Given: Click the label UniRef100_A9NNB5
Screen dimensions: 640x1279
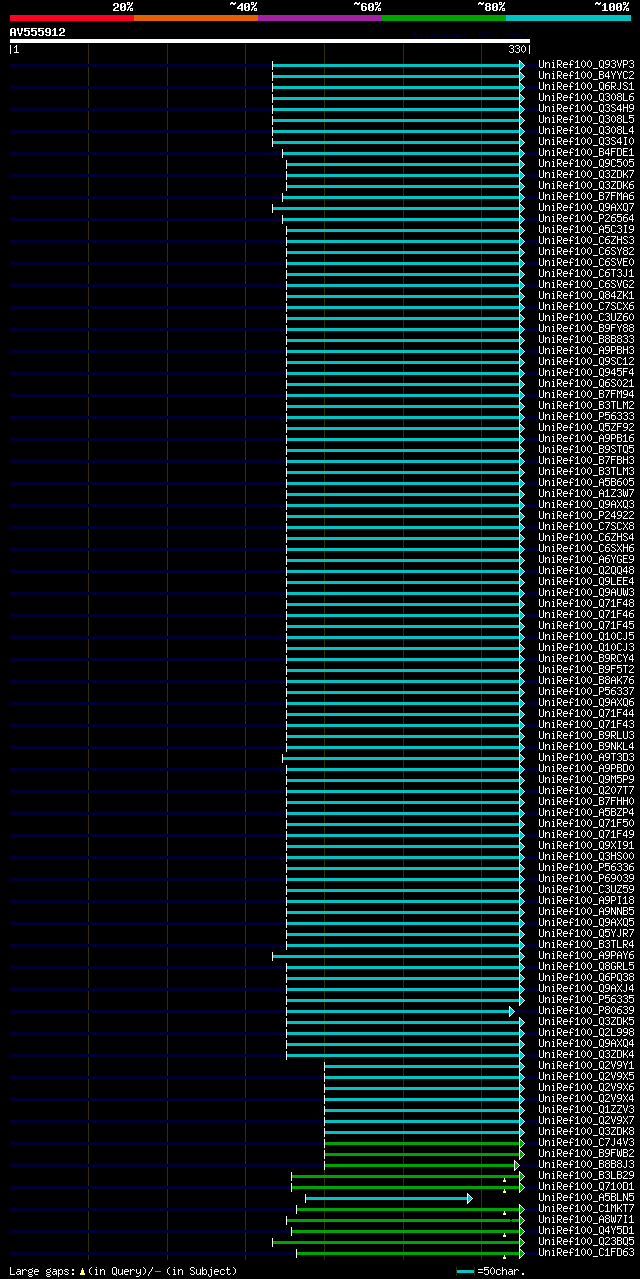Looking at the screenshot, I should (x=586, y=911).
